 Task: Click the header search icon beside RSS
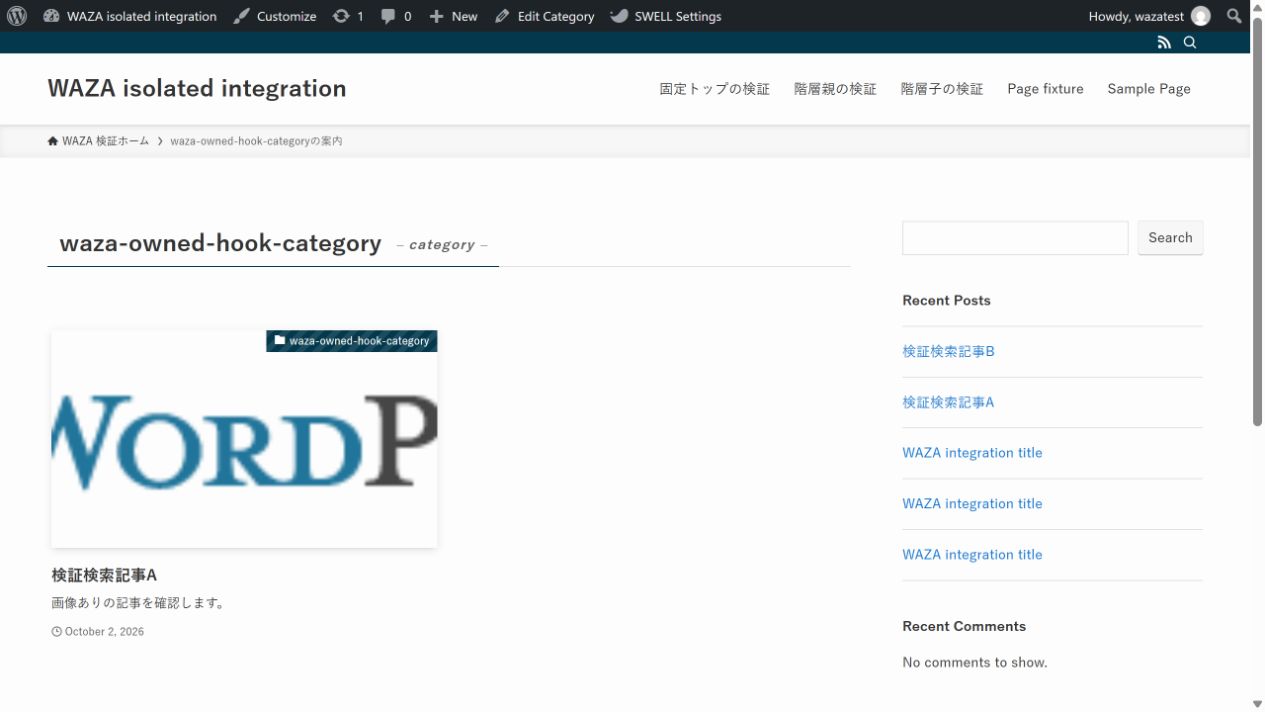1190,42
